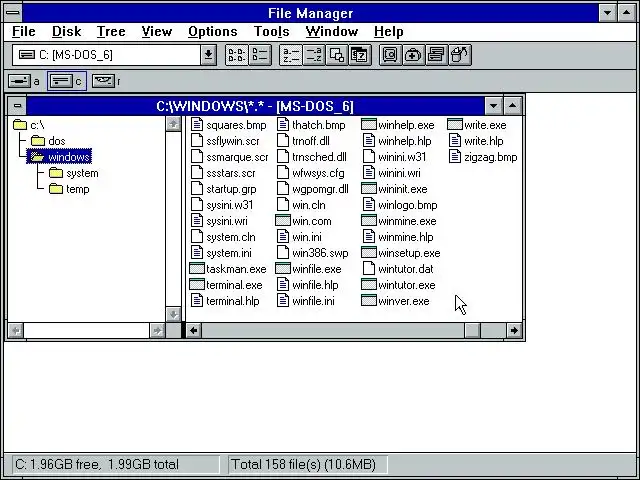Launch the Backup tool (safe icon)
Viewport: 640px width, 480px height.
click(x=390, y=55)
